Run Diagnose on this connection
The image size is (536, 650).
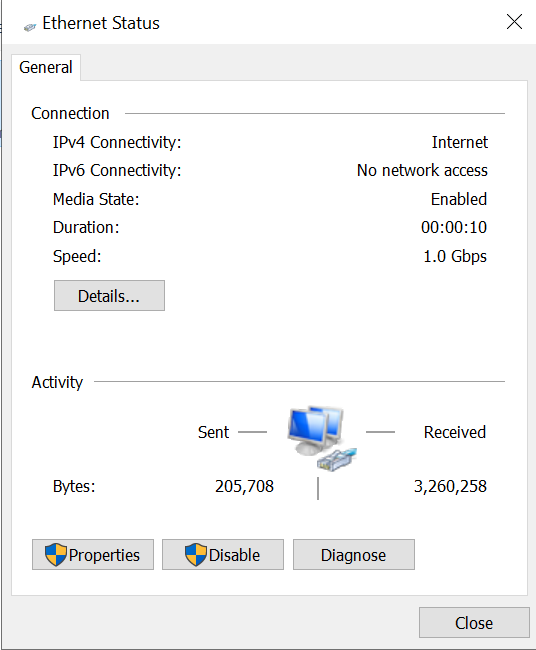pos(354,555)
